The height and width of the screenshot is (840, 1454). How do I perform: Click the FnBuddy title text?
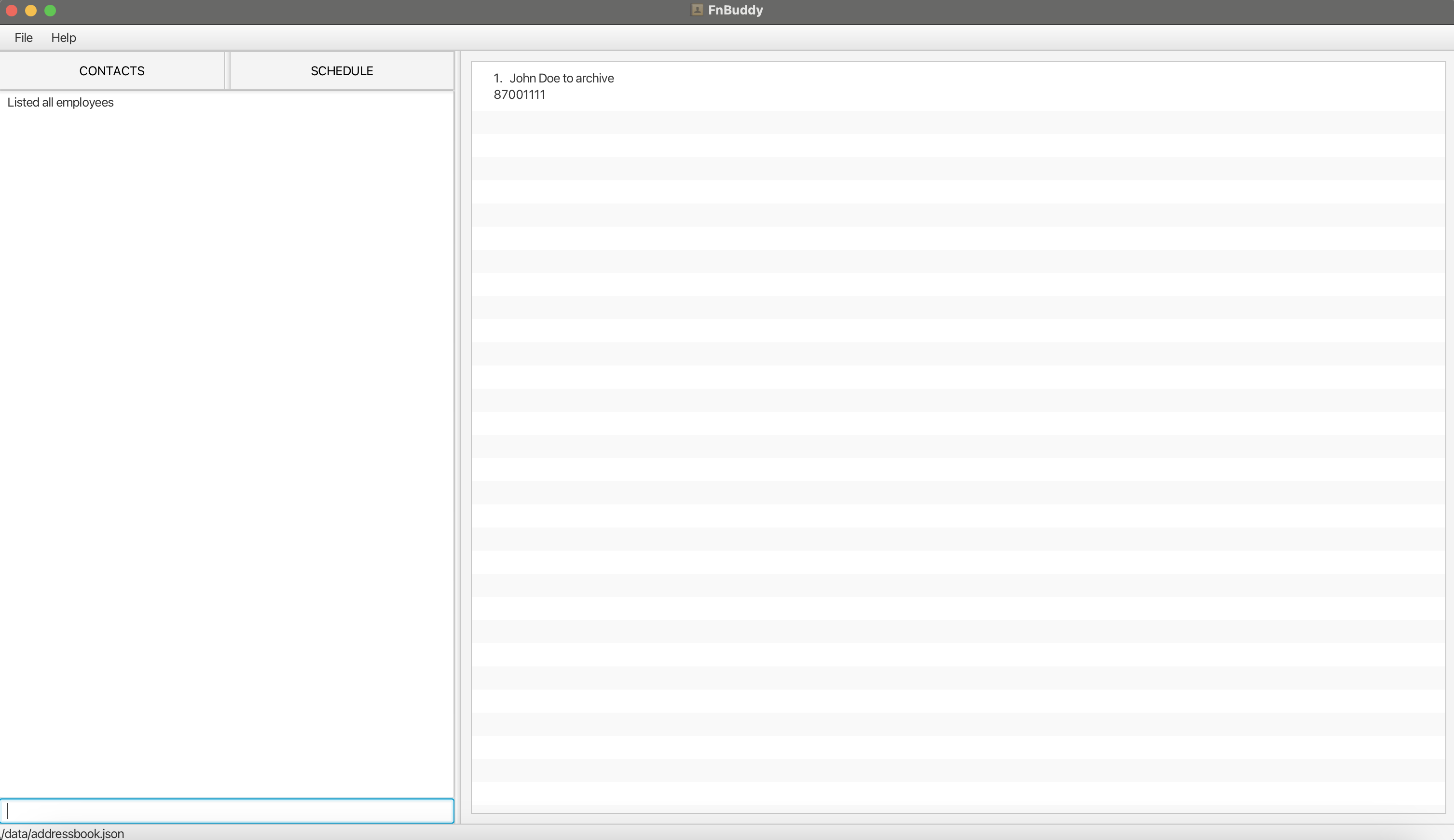[736, 11]
